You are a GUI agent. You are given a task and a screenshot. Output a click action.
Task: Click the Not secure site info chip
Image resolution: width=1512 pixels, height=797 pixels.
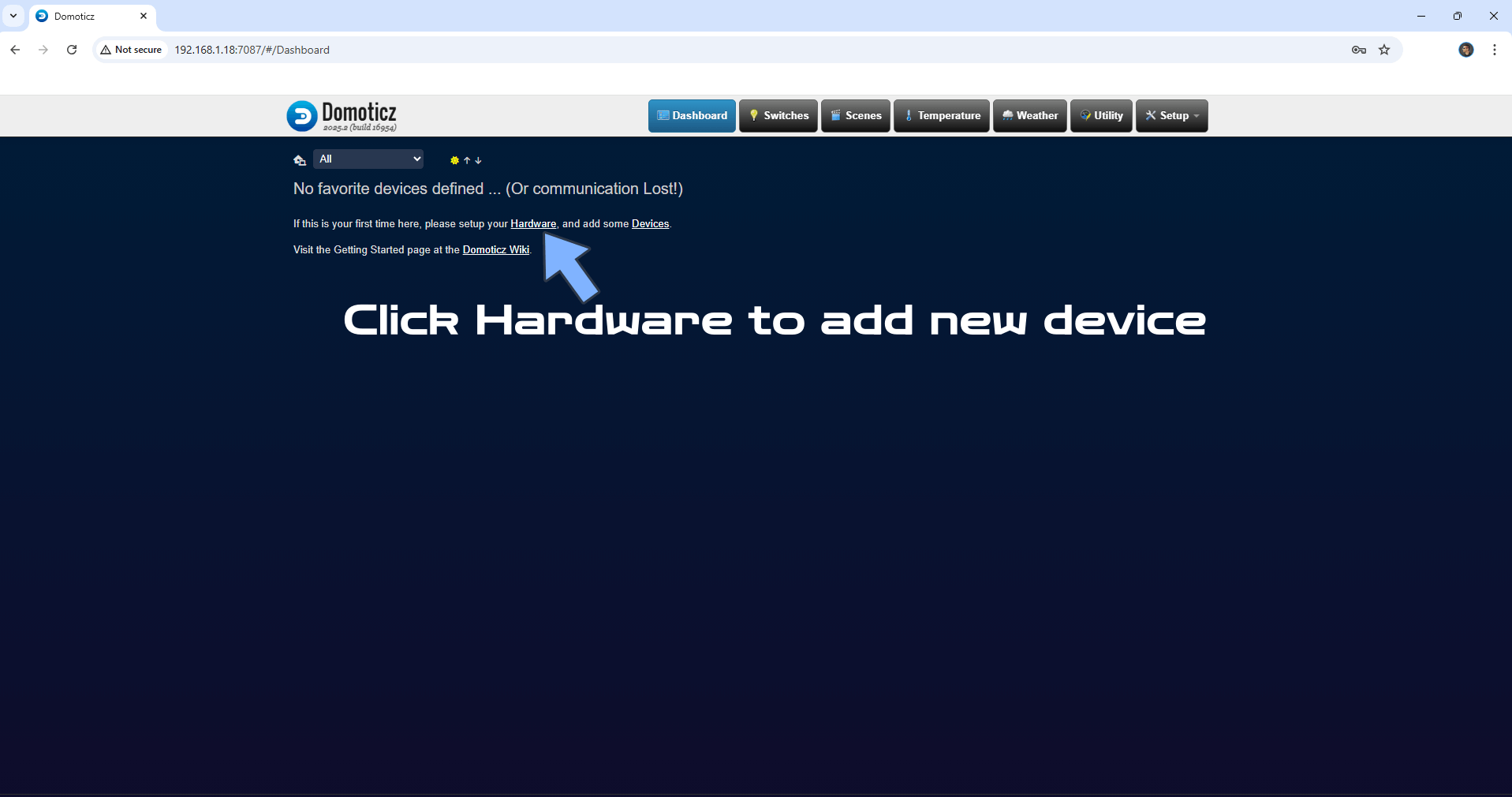[131, 50]
